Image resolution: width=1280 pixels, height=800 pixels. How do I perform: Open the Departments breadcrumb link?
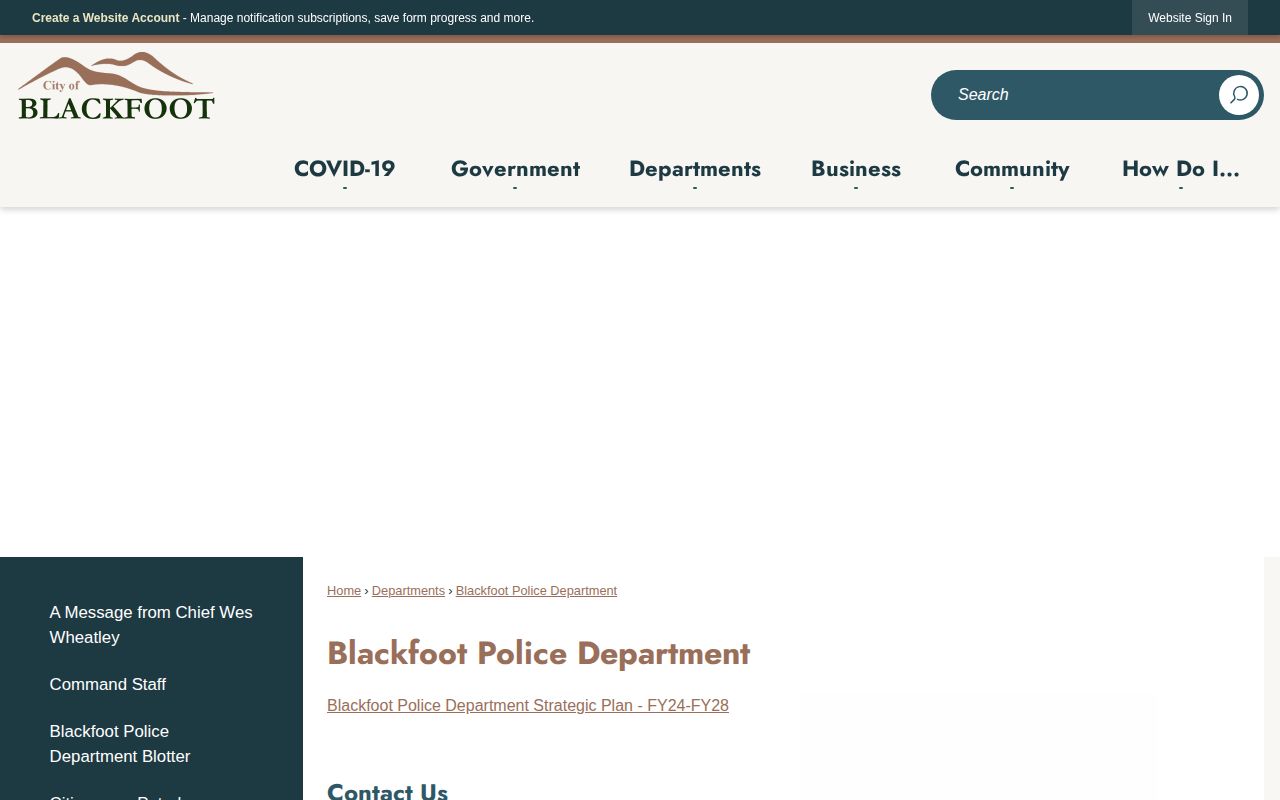[408, 591]
